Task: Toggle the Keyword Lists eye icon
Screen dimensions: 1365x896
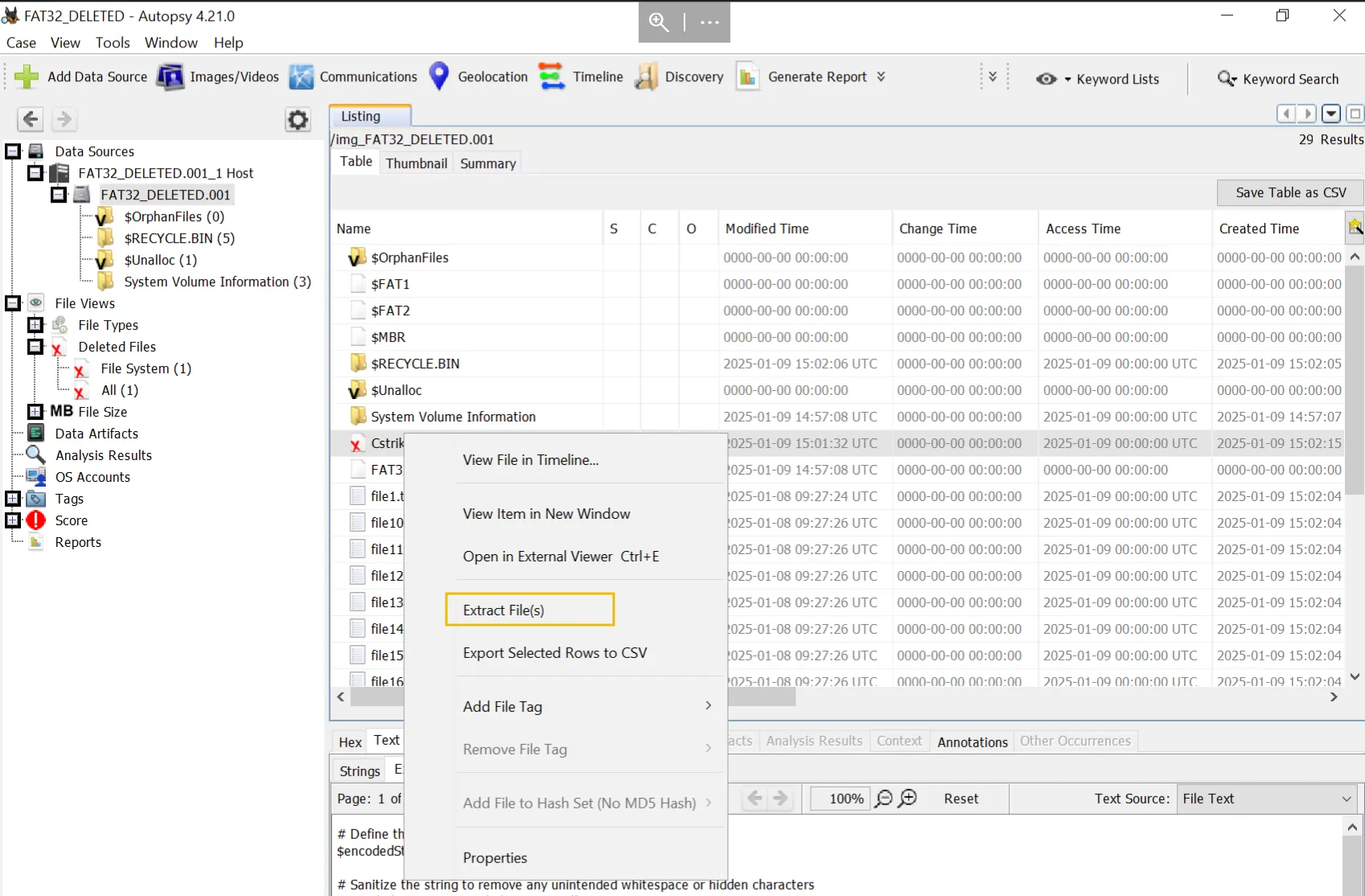Action: [x=1046, y=79]
